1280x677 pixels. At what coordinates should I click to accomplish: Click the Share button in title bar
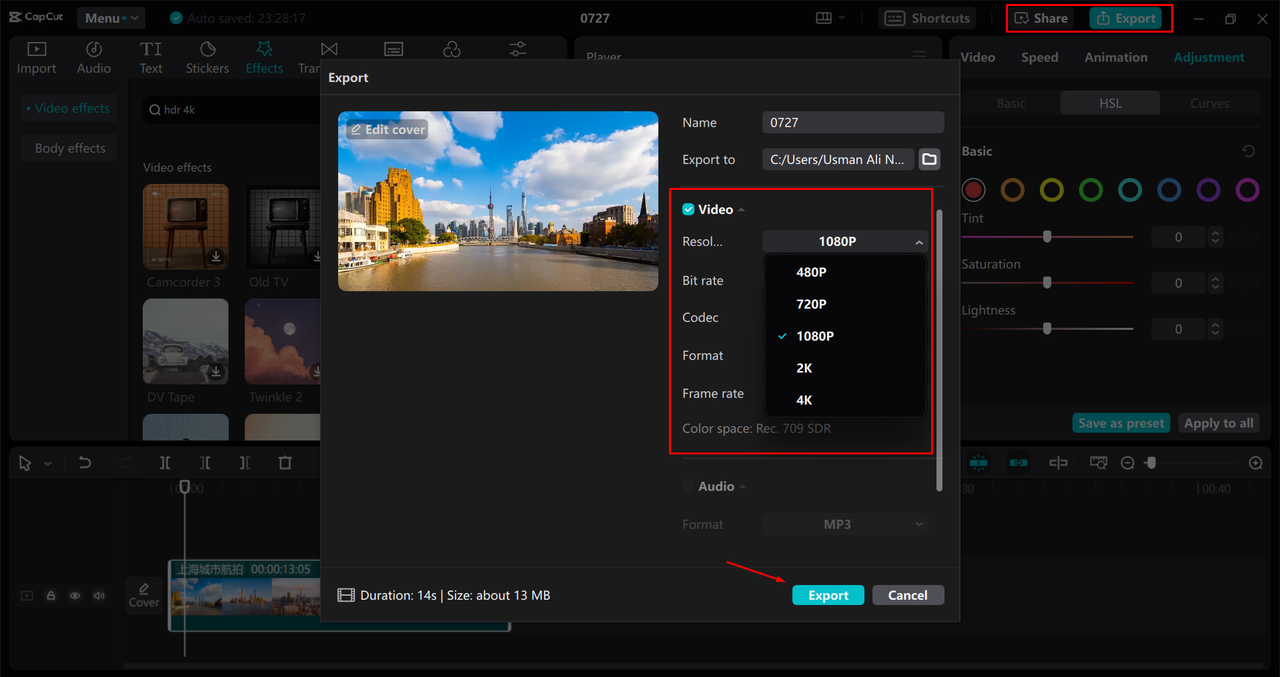[x=1042, y=18]
